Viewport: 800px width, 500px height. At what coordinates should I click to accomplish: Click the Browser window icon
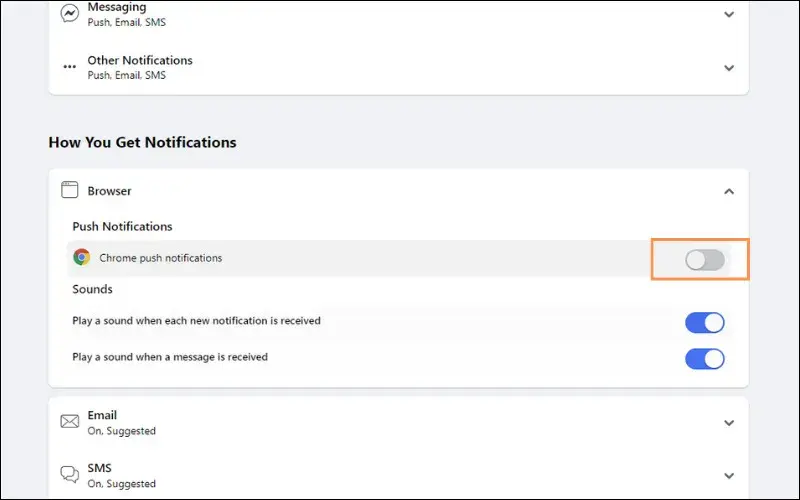[69, 190]
